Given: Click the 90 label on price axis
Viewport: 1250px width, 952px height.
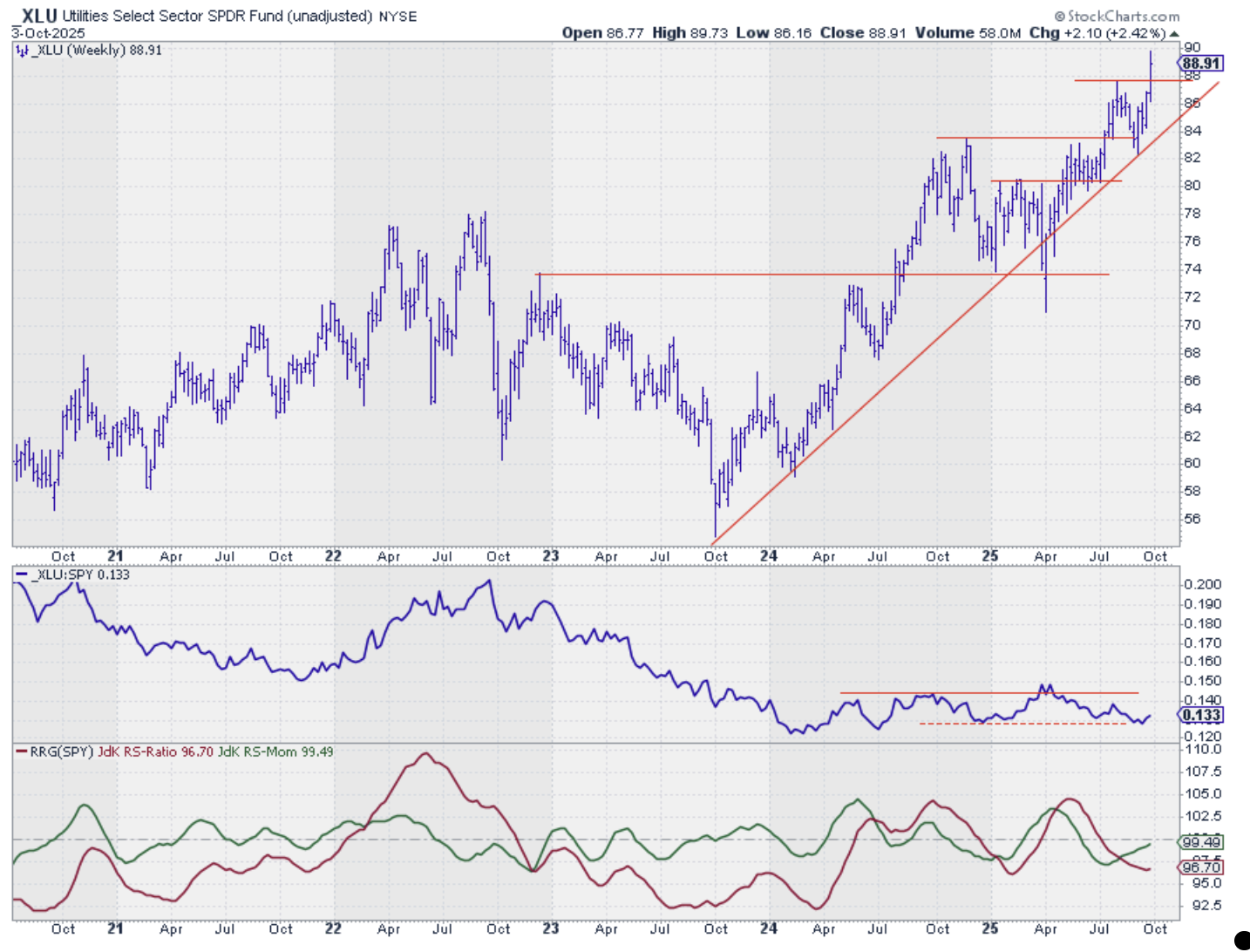Looking at the screenshot, I should click(1192, 47).
